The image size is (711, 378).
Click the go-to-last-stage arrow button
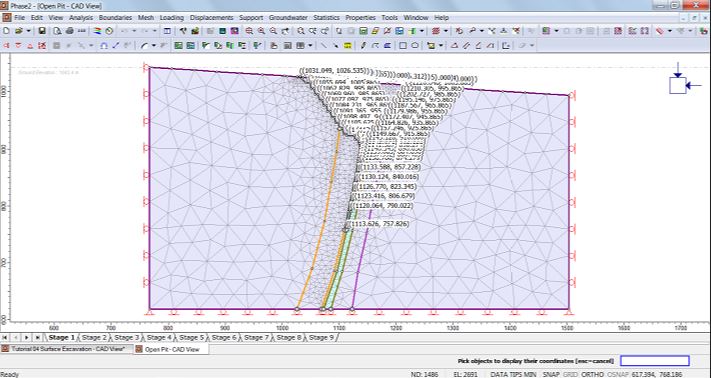click(x=38, y=337)
